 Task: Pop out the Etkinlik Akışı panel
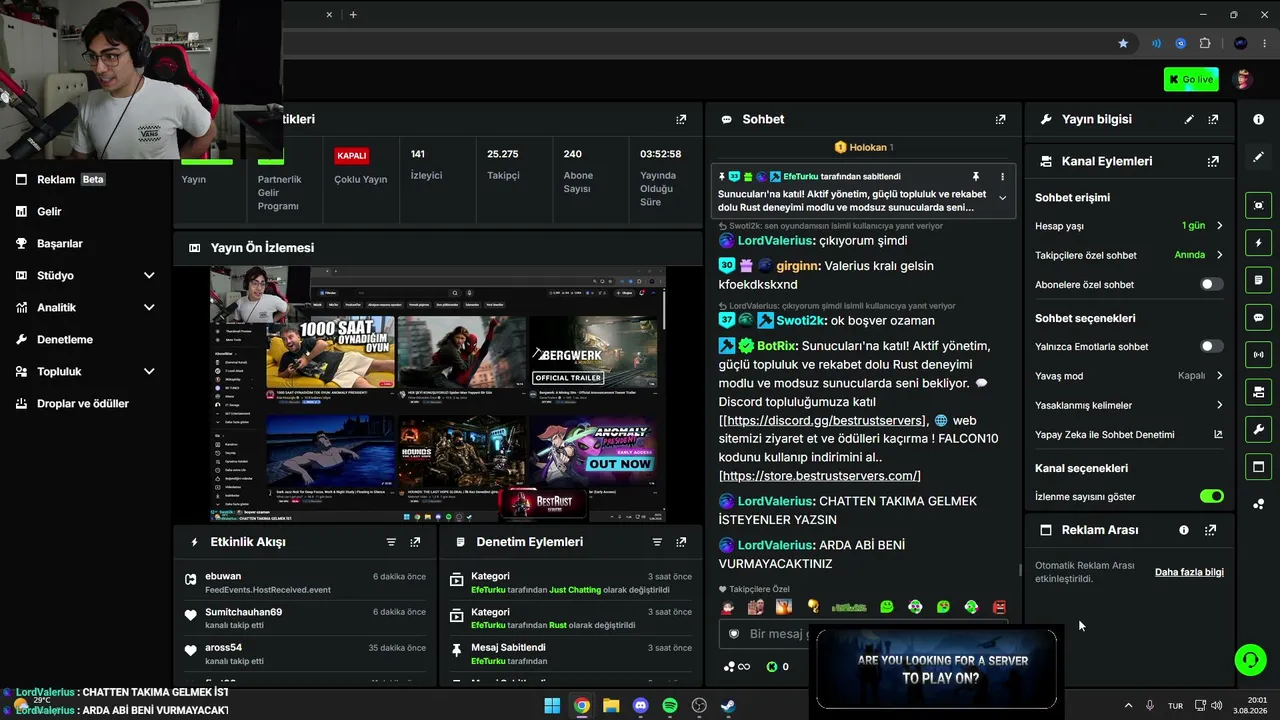415,542
